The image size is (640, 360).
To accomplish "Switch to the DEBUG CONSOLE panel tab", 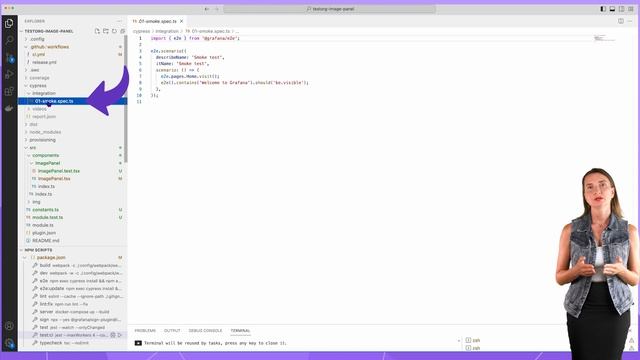I will pyautogui.click(x=205, y=331).
